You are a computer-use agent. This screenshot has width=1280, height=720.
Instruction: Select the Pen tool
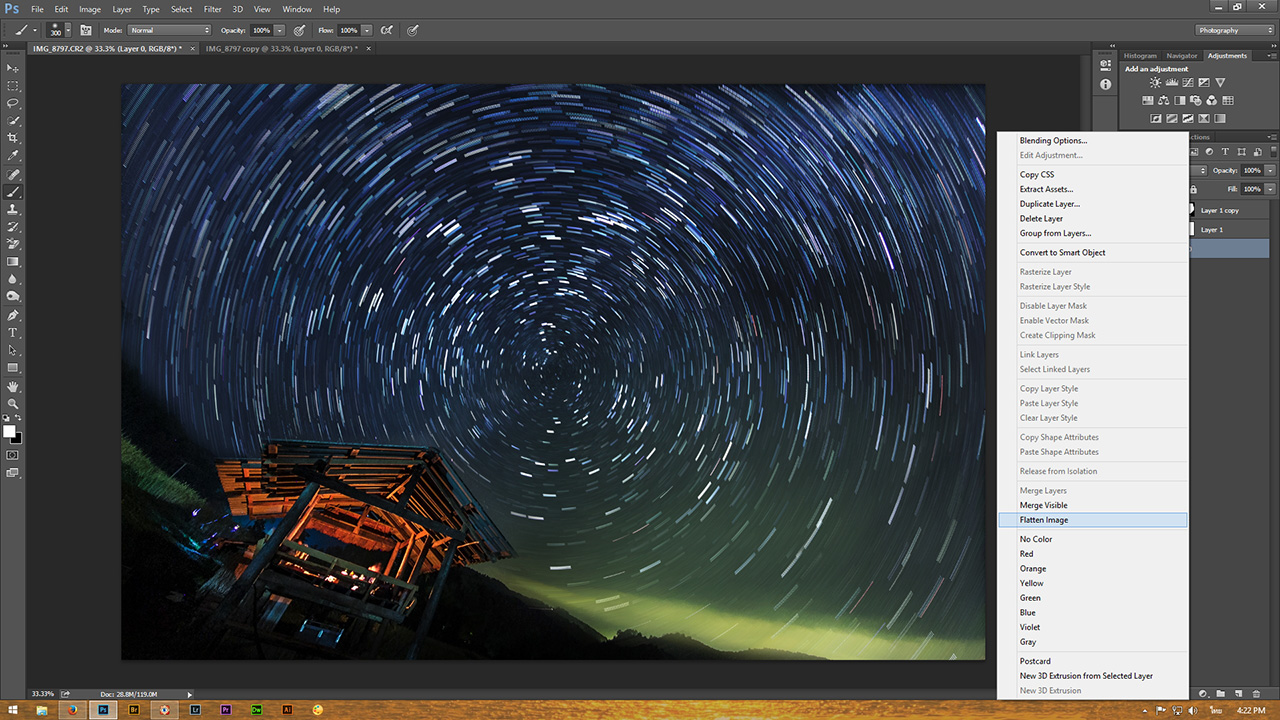(x=13, y=315)
